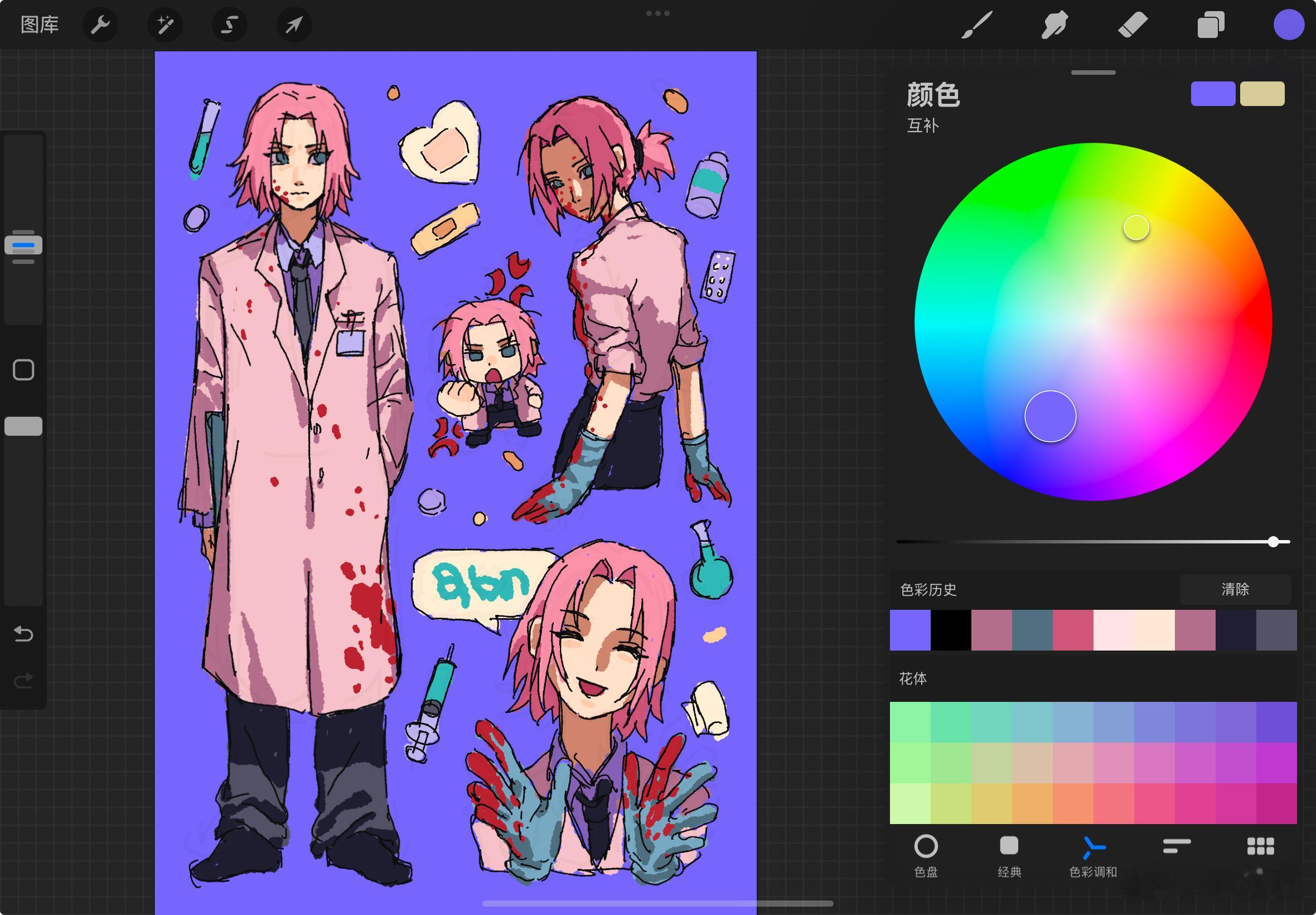Click the purple reticle on color wheel

[1050, 416]
